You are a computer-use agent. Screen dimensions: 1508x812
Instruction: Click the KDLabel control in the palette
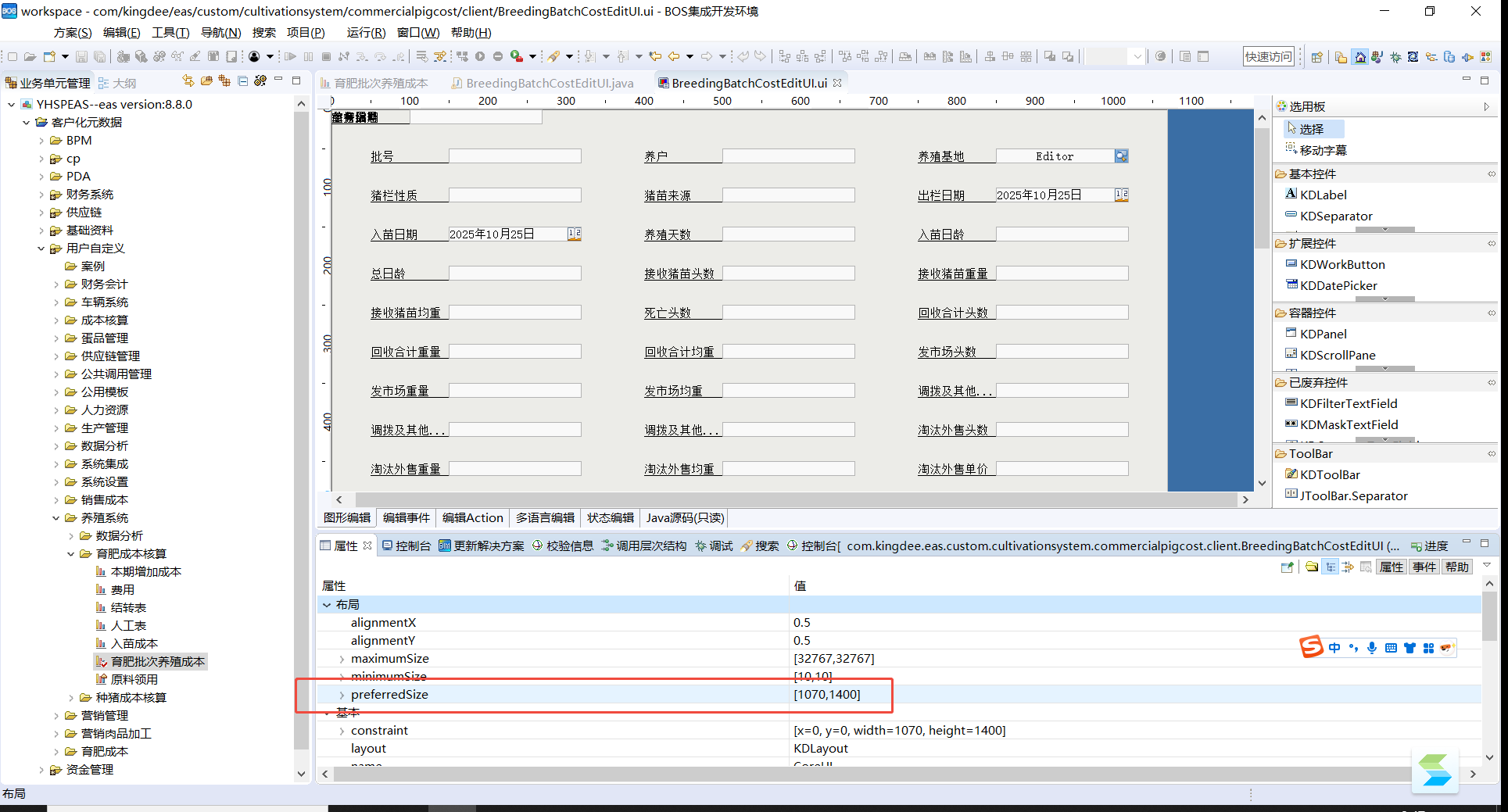pos(1323,195)
